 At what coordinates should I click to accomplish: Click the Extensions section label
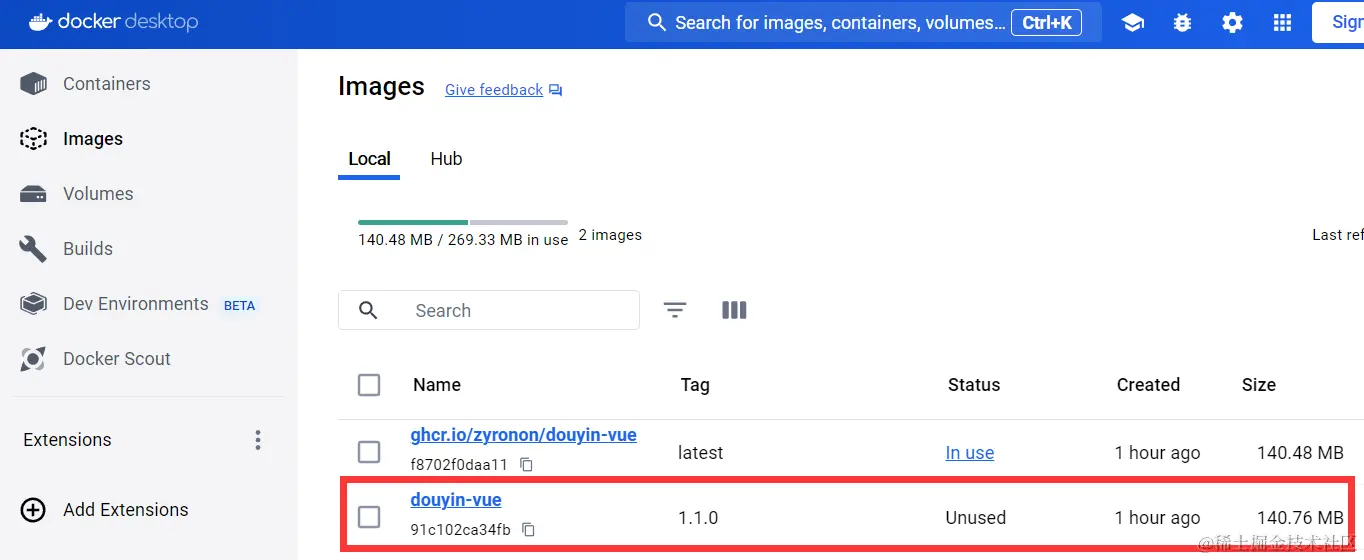click(67, 440)
